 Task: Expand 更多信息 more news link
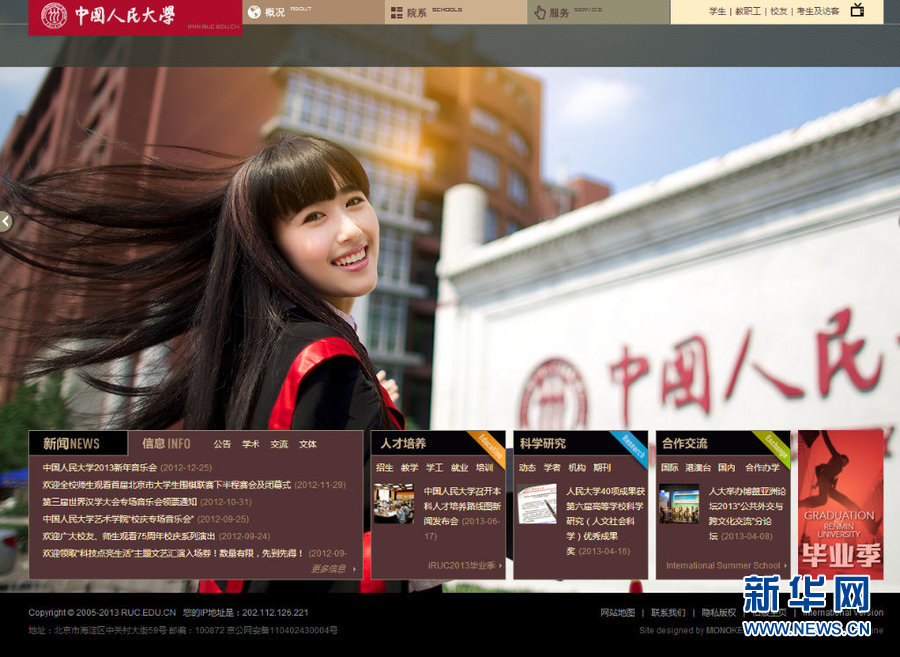click(331, 569)
